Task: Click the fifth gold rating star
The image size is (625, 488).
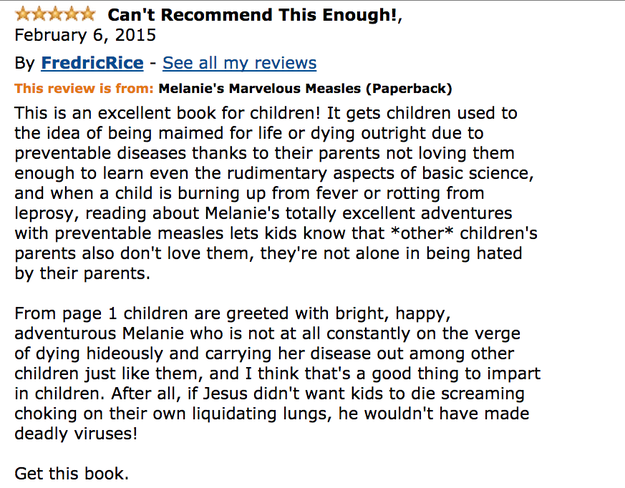Action: click(87, 14)
